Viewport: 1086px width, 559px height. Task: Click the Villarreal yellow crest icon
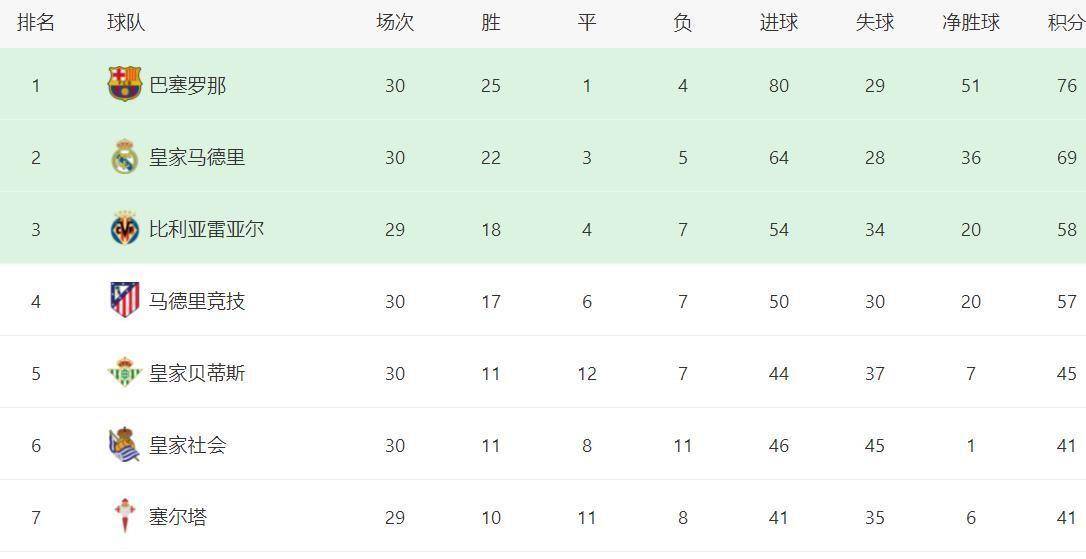(x=124, y=229)
